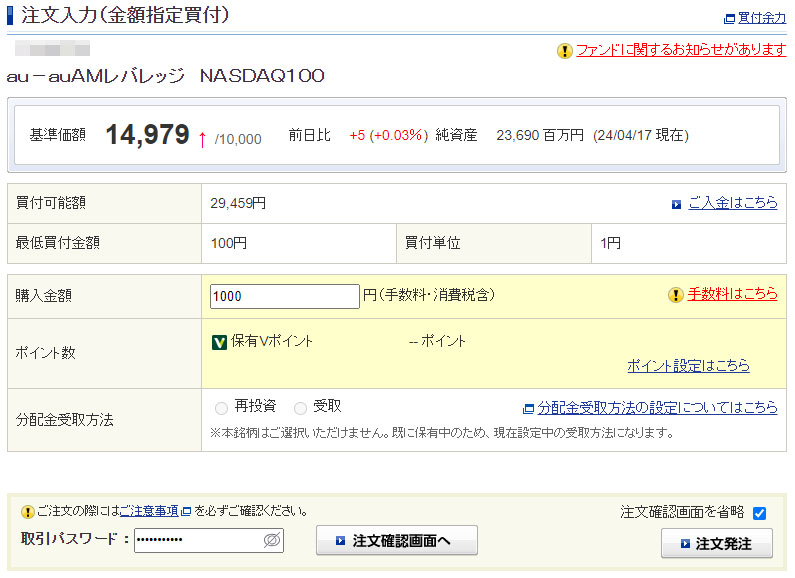Image resolution: width=795 pixels, height=578 pixels.
Task: Click the warning icon beside ご注文の際には
Action: [27, 511]
